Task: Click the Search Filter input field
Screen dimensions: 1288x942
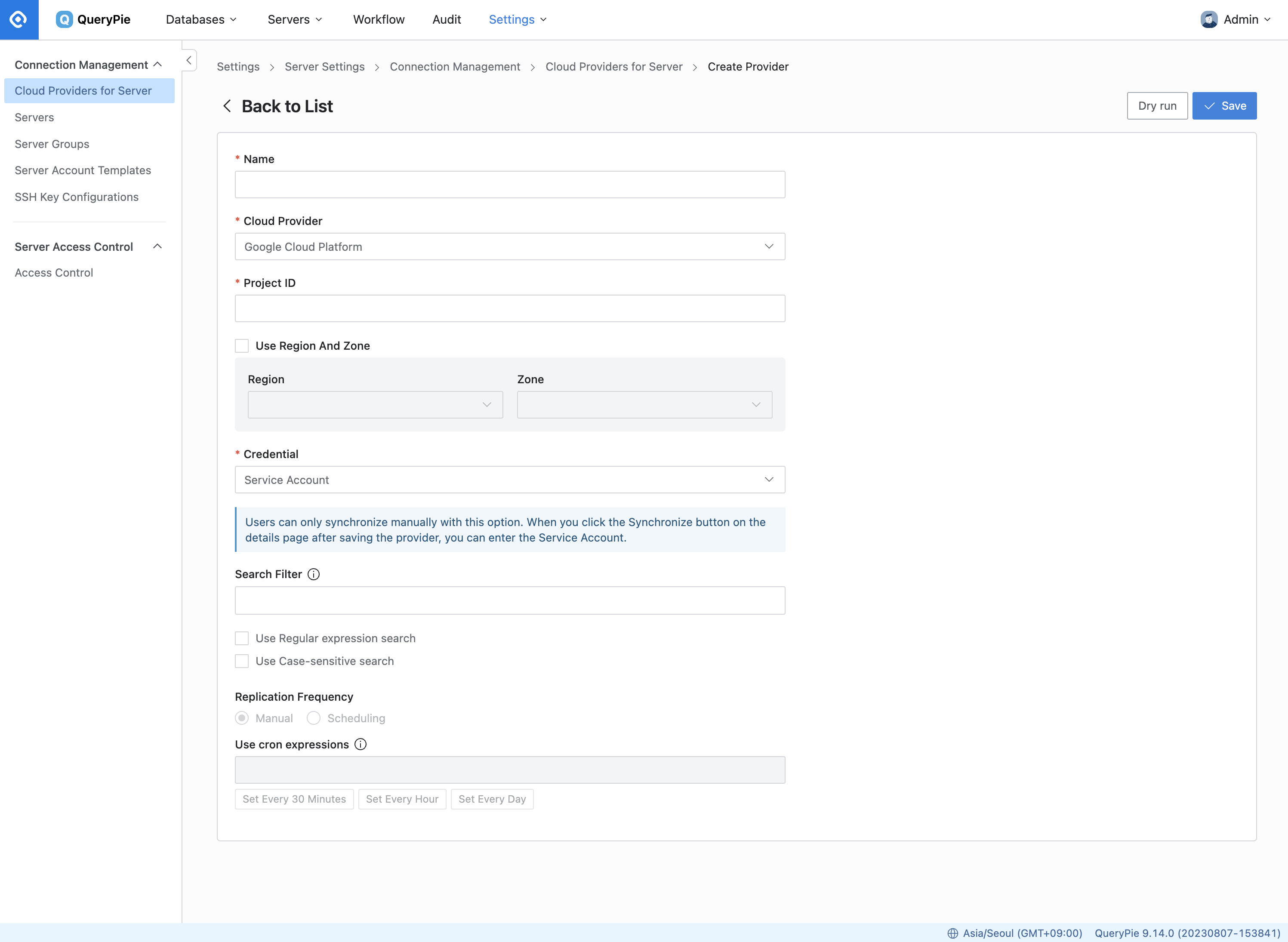Action: (510, 600)
